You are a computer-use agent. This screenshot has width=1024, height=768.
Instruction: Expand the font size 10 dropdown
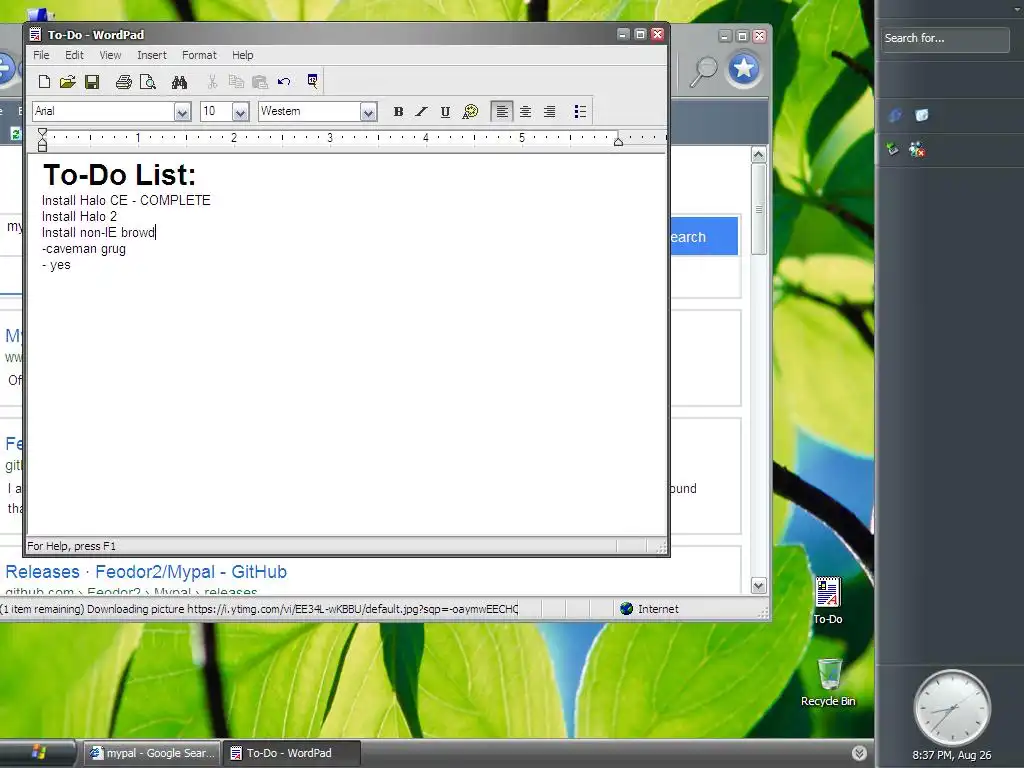tap(240, 112)
